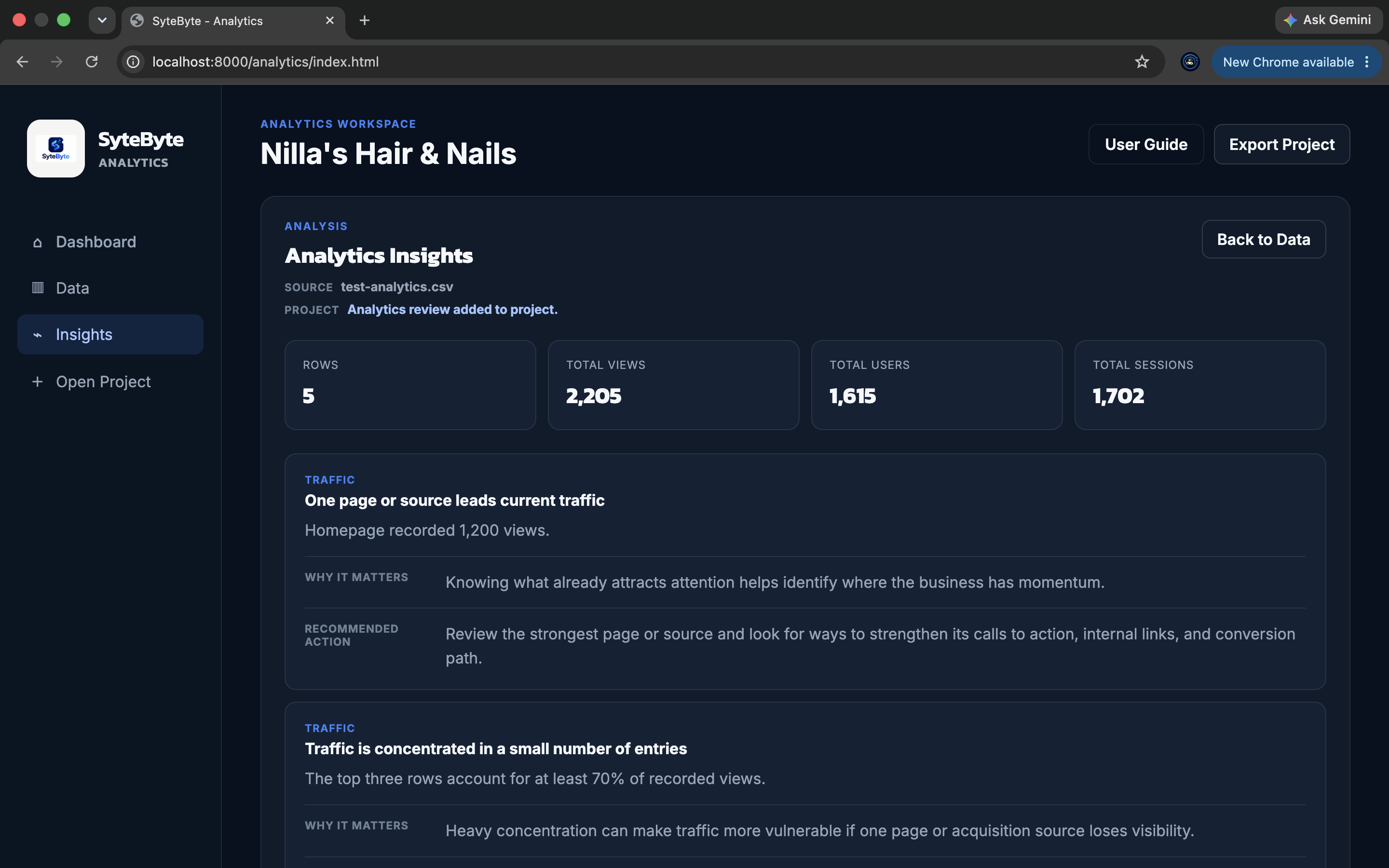Select Insights in the sidebar
Screen dimensions: 1389x868
[x=110, y=335]
